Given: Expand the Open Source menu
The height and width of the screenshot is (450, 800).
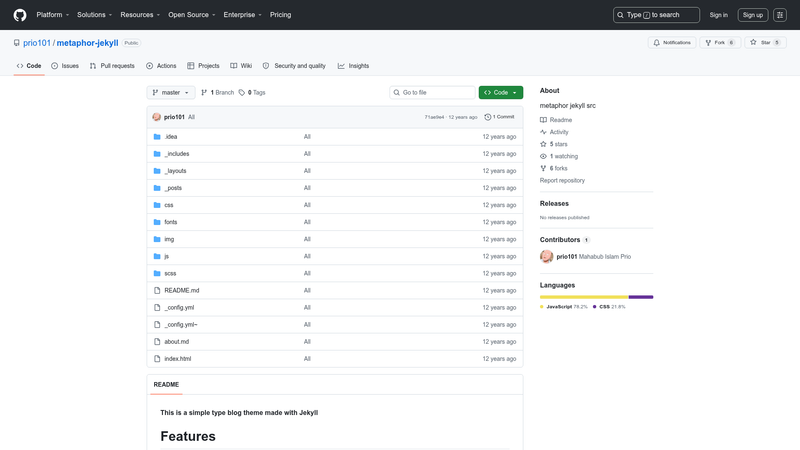Looking at the screenshot, I should [x=192, y=15].
